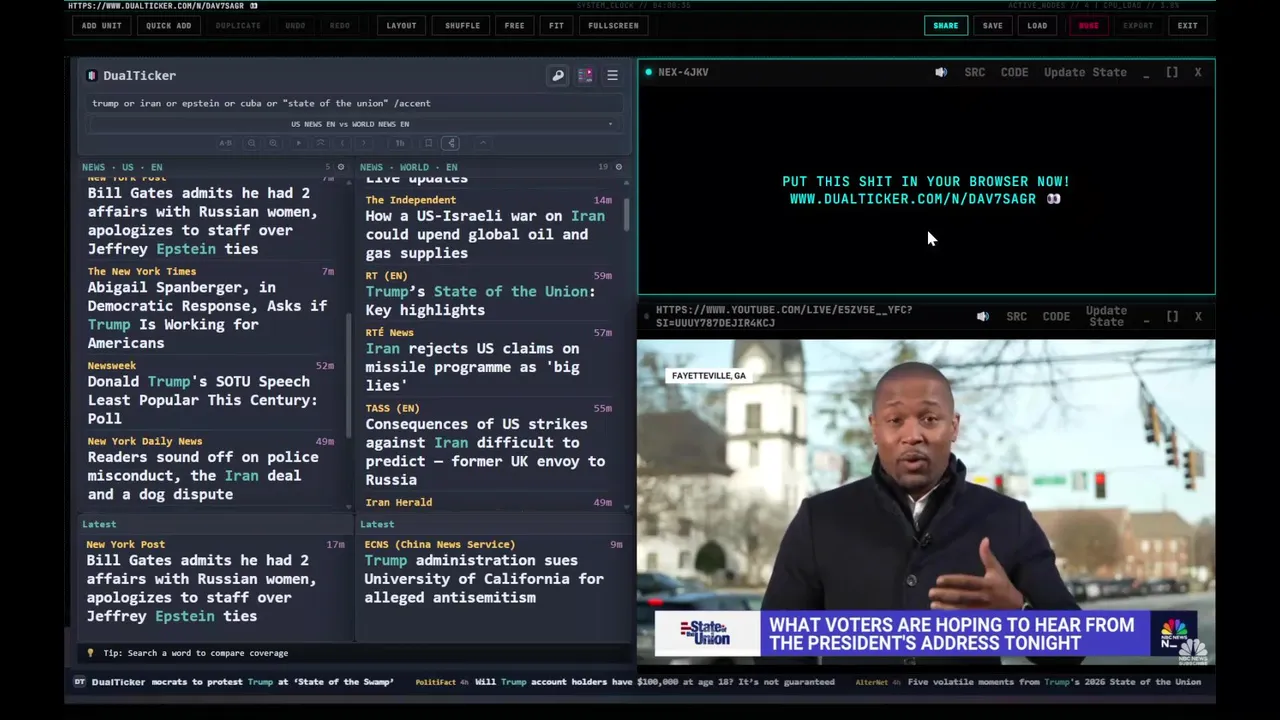Open the media panel icon beside hamburger menu
The height and width of the screenshot is (720, 1280).
[x=585, y=75]
